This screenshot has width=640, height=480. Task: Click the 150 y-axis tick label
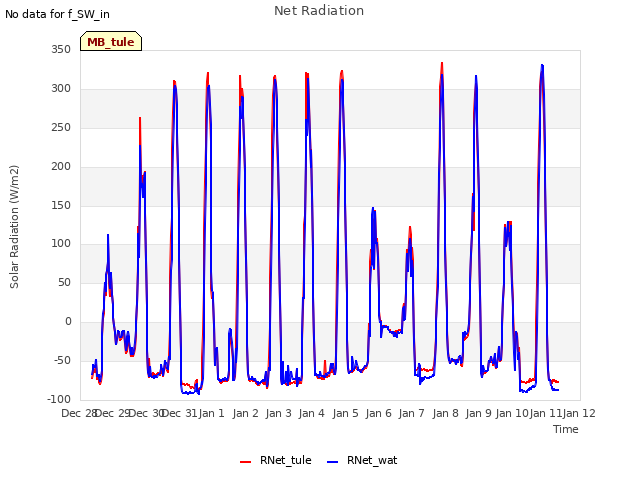(61, 205)
